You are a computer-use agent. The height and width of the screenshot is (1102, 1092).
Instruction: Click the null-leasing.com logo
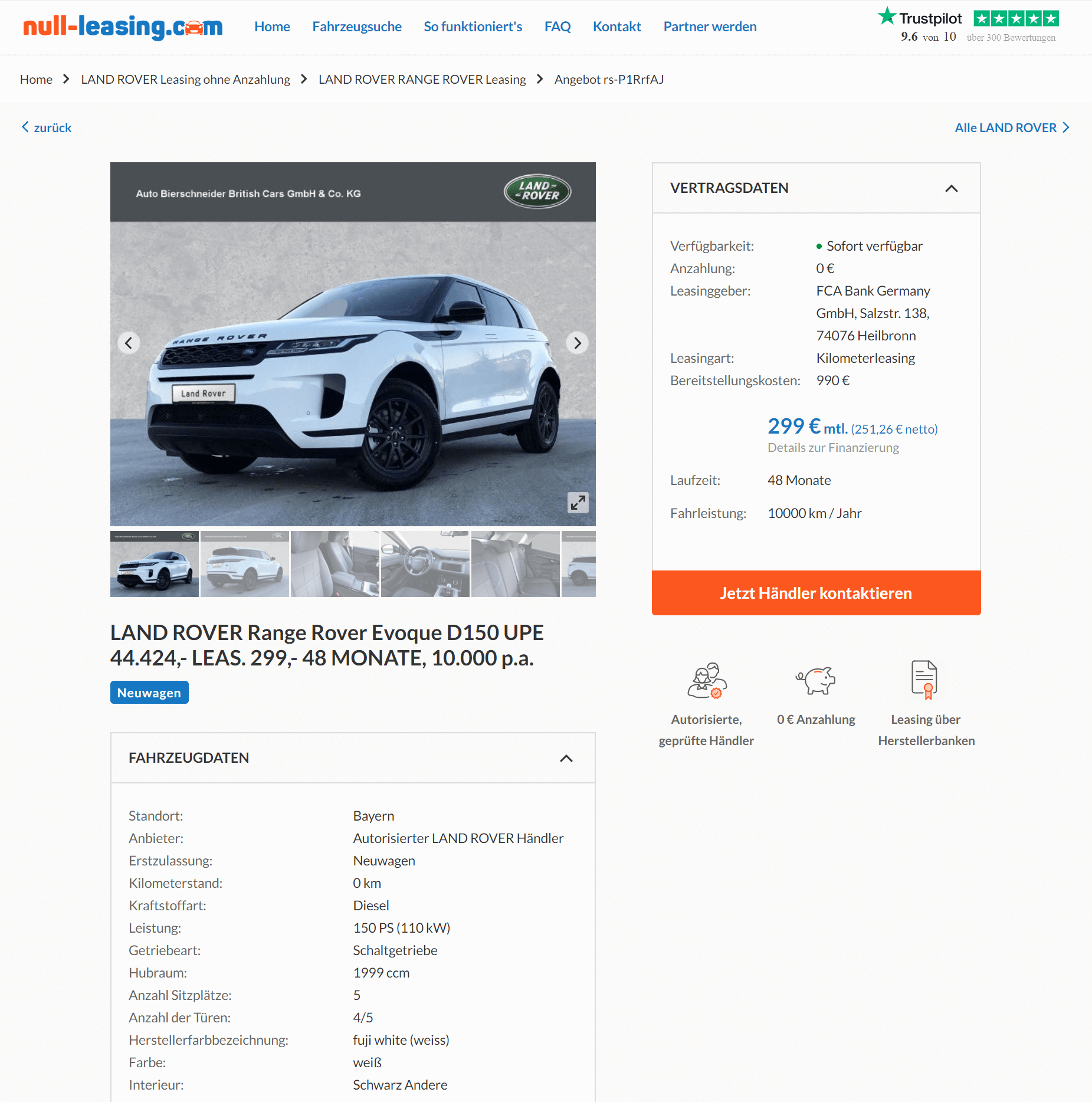tap(123, 27)
